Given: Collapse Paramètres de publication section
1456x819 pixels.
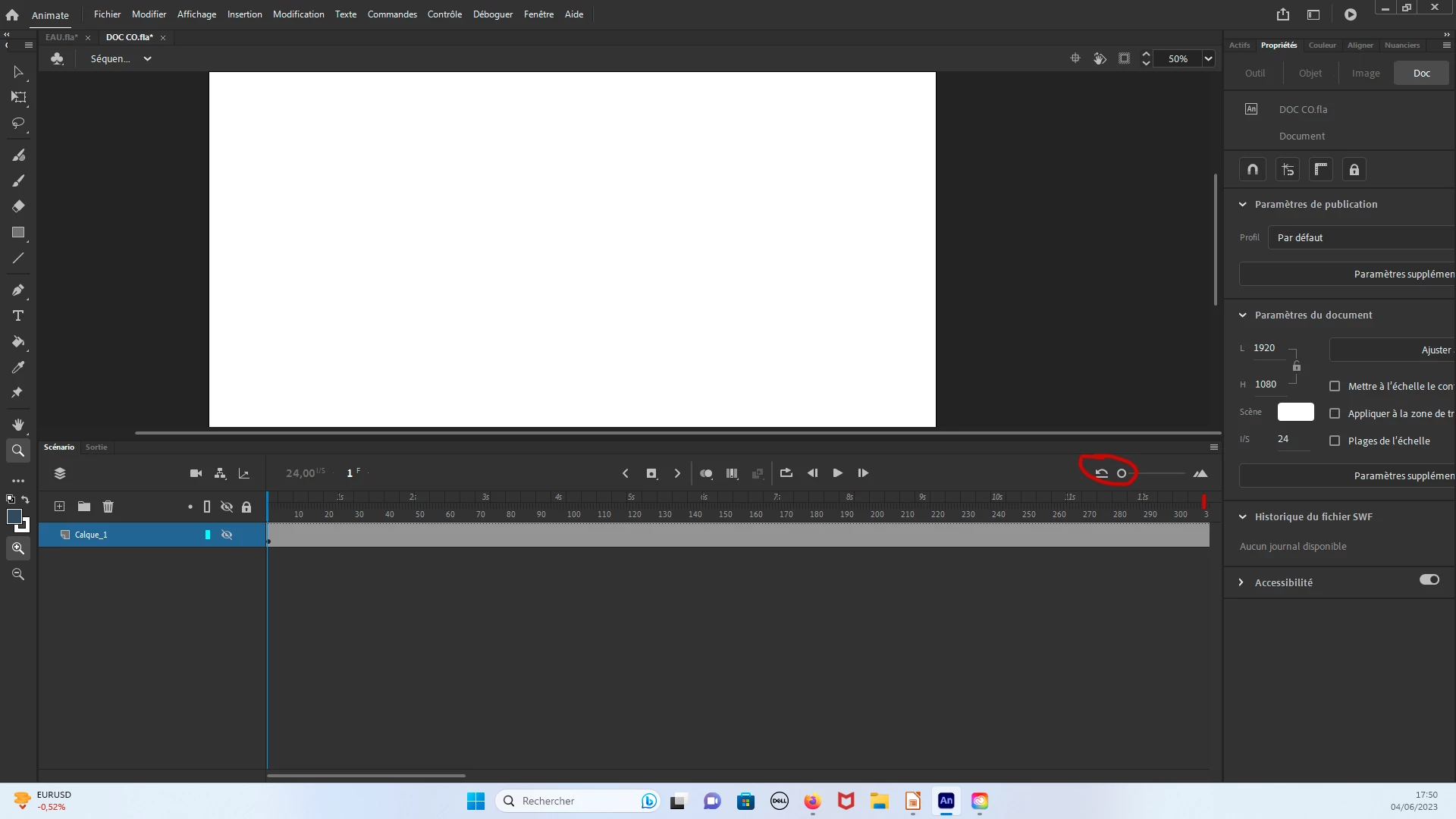Looking at the screenshot, I should [x=1242, y=204].
